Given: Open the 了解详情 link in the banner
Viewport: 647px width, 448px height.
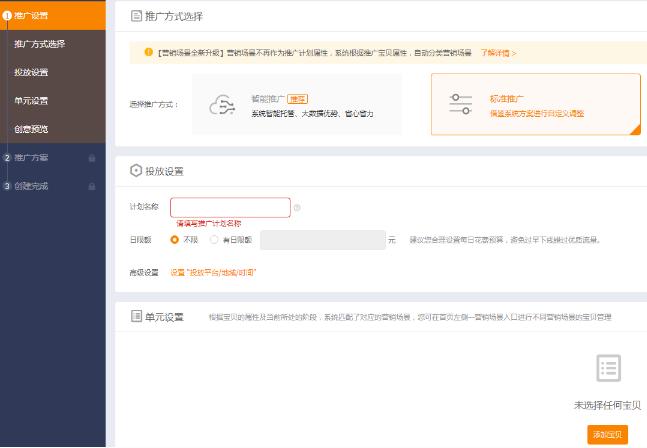Looking at the screenshot, I should pyautogui.click(x=497, y=52).
